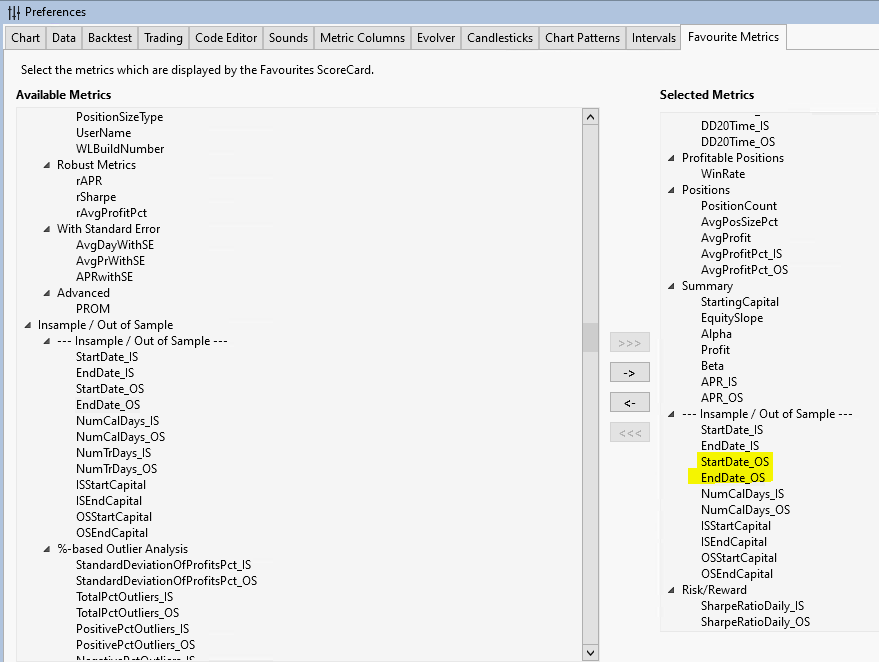Select highlighted StartDate_OS in Selected Metrics
Viewport: 879px width, 662px height.
pyautogui.click(x=734, y=462)
